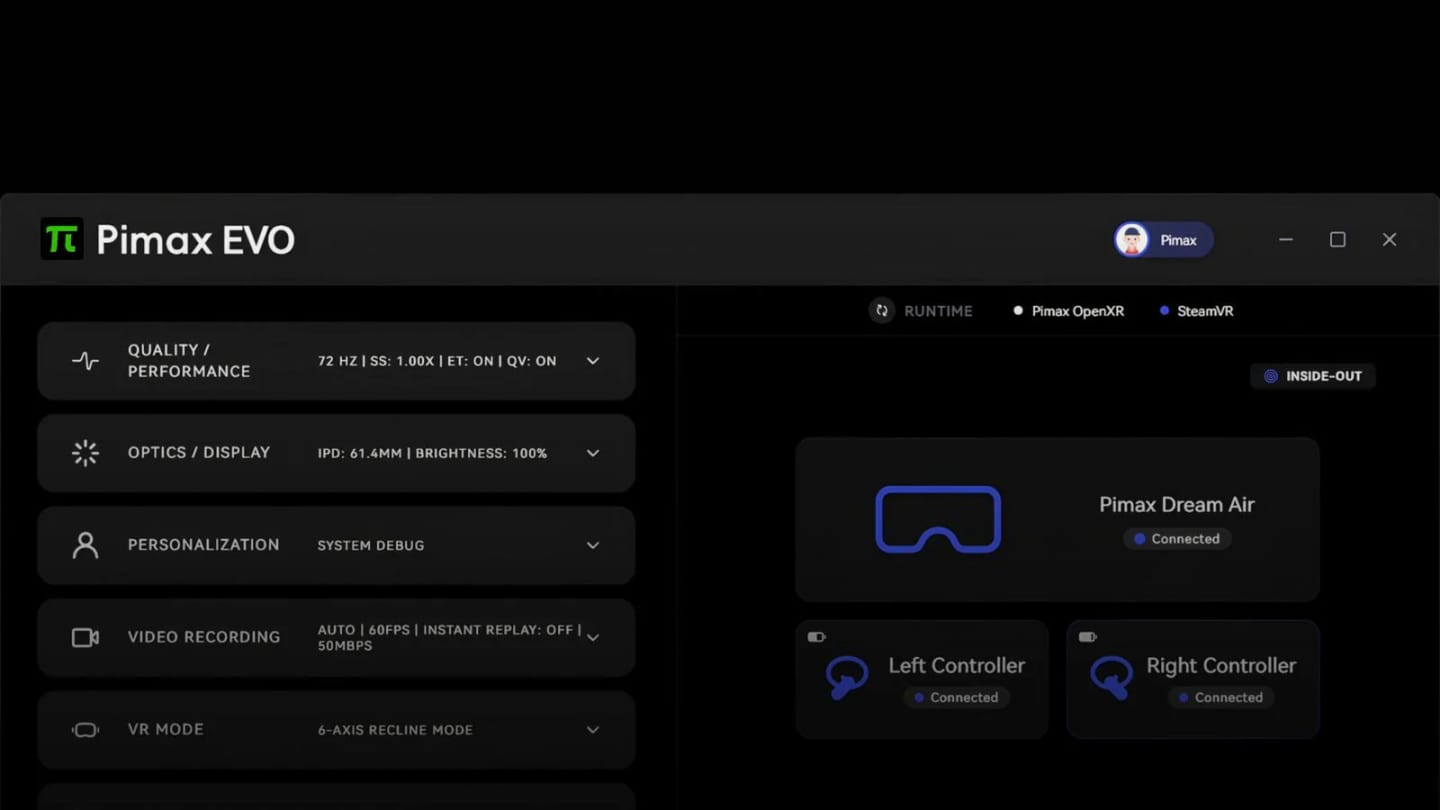Close the Pimax EVO window
1440x810 pixels.
[1389, 240]
